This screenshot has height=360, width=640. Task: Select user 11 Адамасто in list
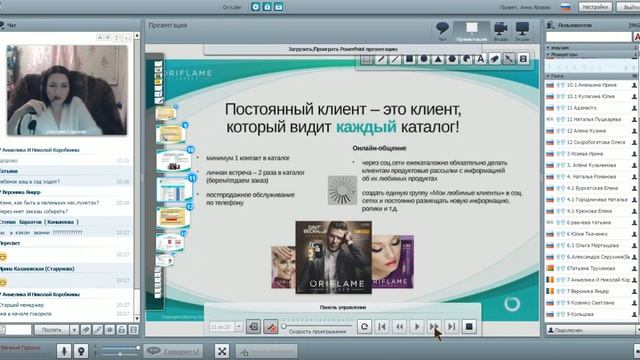[x=591, y=108]
